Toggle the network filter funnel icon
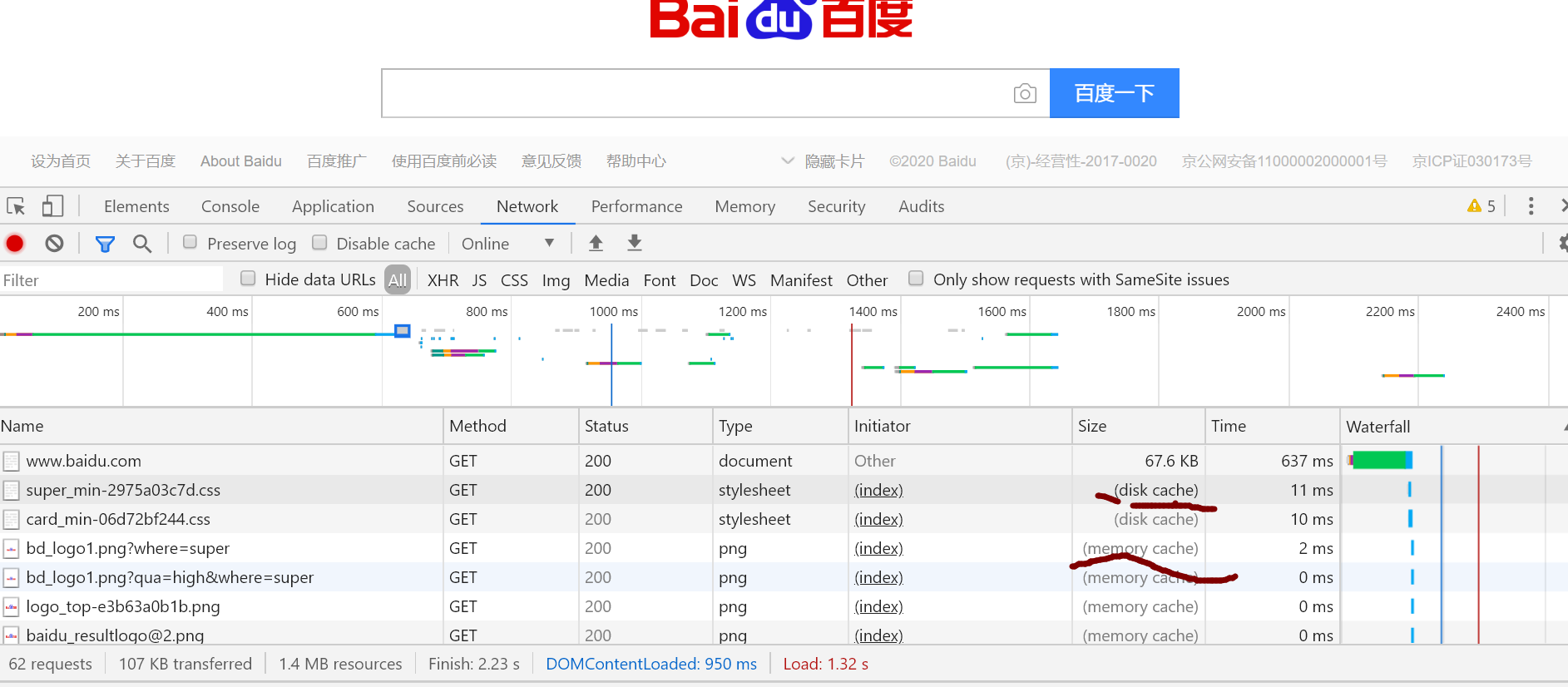 105,244
